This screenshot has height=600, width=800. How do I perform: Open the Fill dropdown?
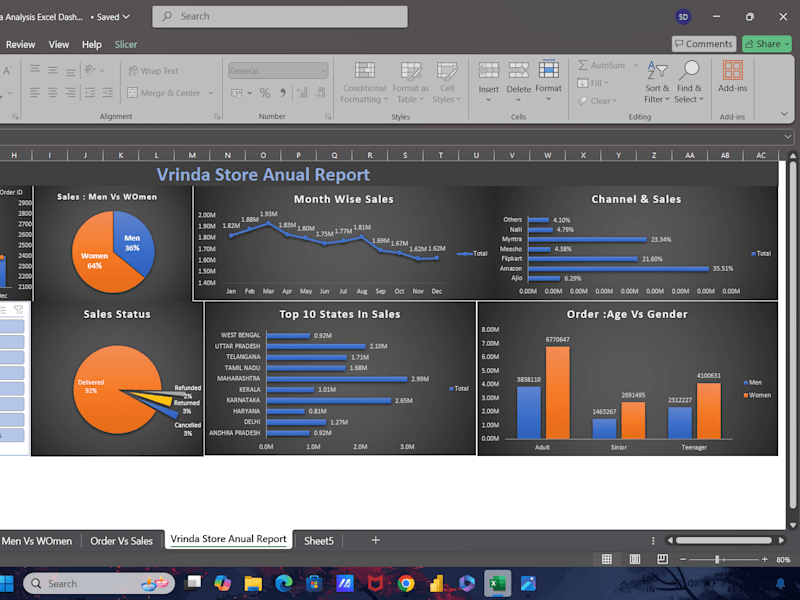(x=593, y=83)
